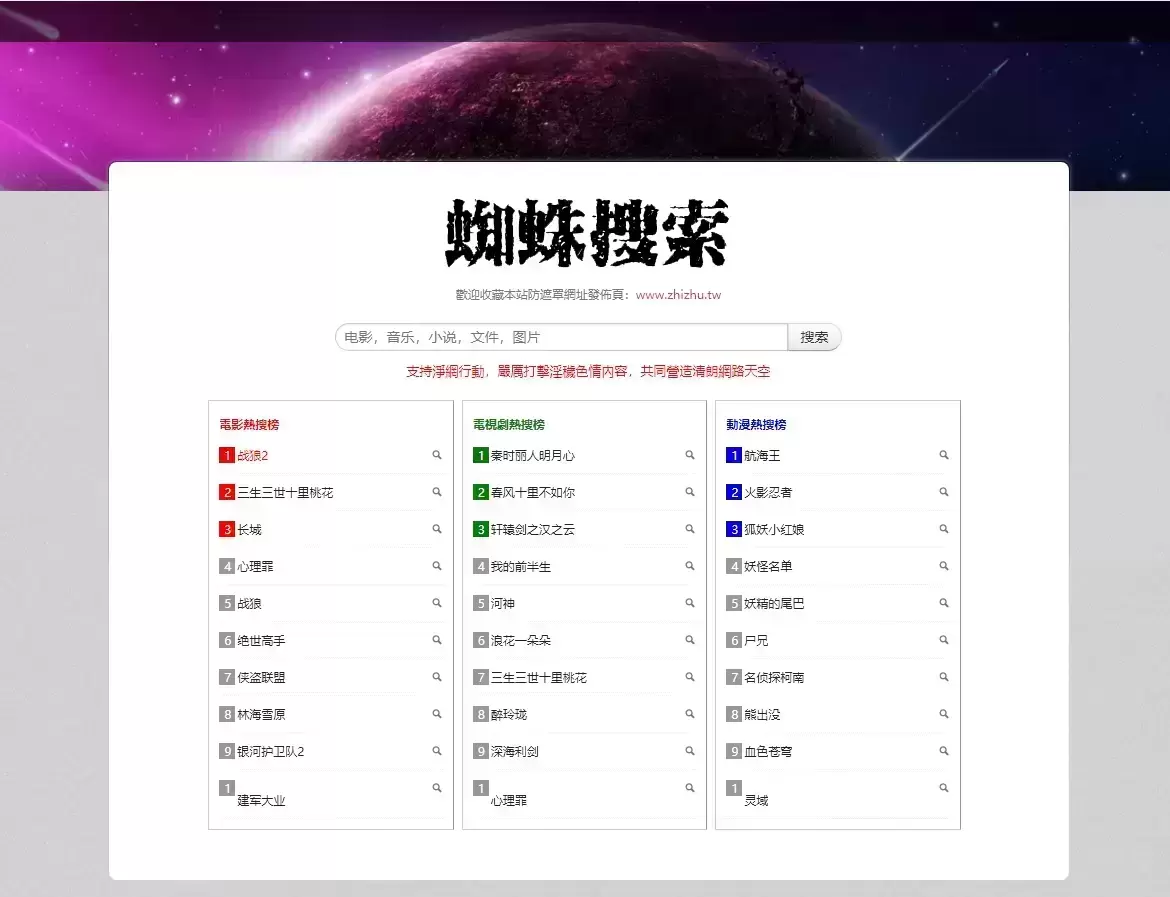This screenshot has height=897, width=1170.
Task: Click the search icon beside 航海王
Action: [x=943, y=455]
